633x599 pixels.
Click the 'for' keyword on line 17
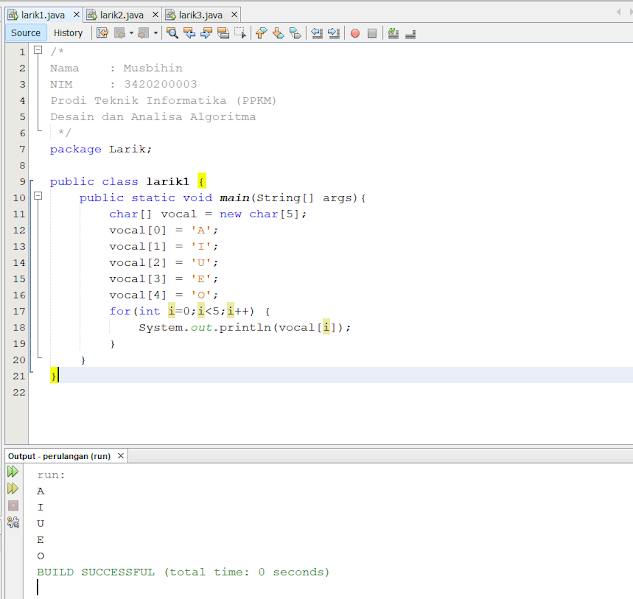pyautogui.click(x=120, y=311)
